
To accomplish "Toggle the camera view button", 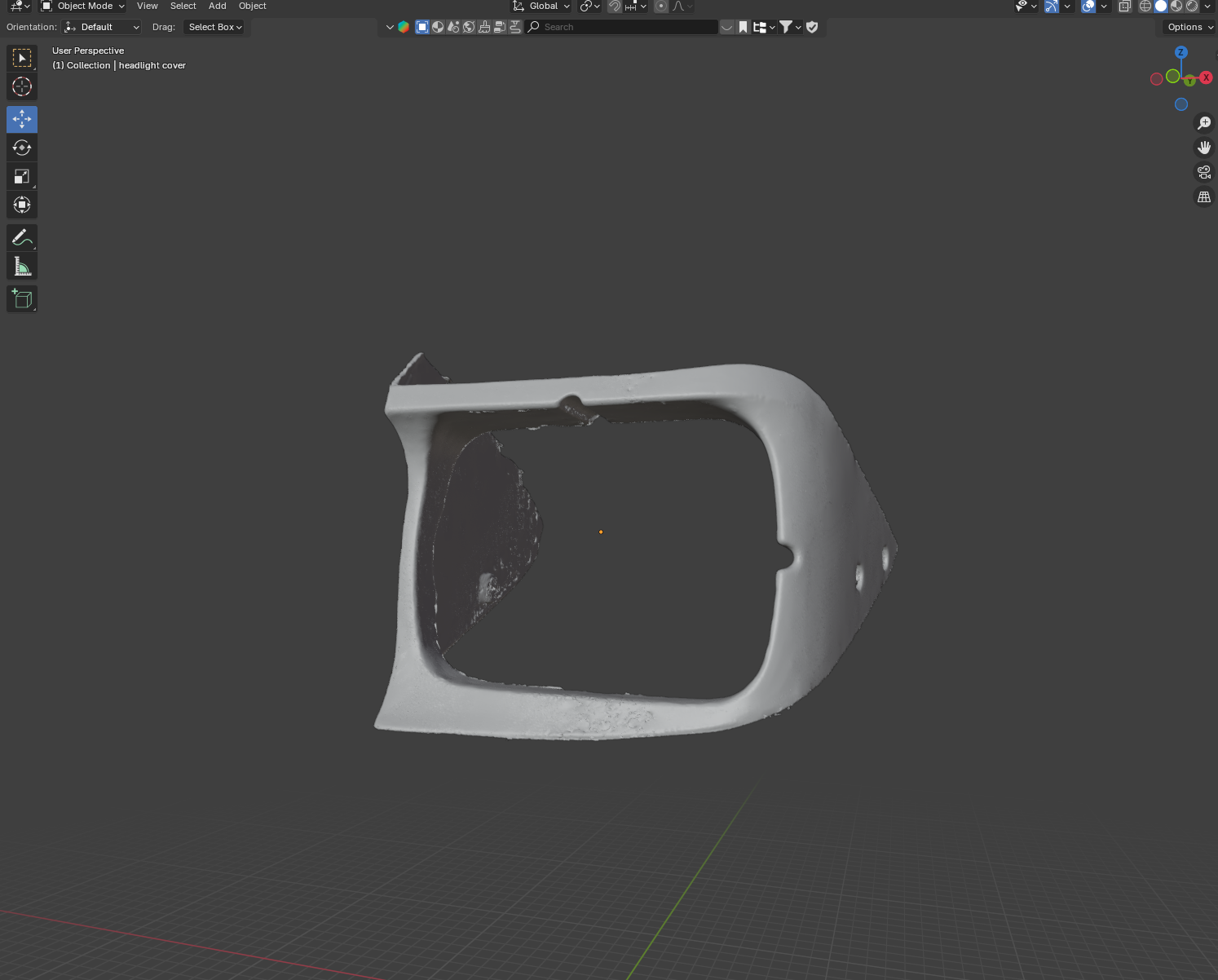I will (x=1204, y=172).
